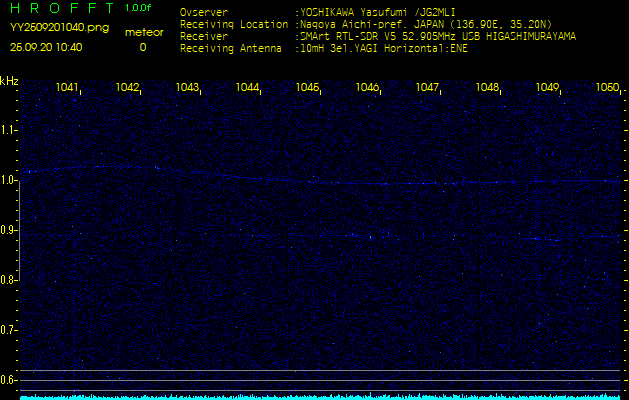629x400 pixels.
Task: Select the 0.7 kHz axis label
Action: click(9, 330)
